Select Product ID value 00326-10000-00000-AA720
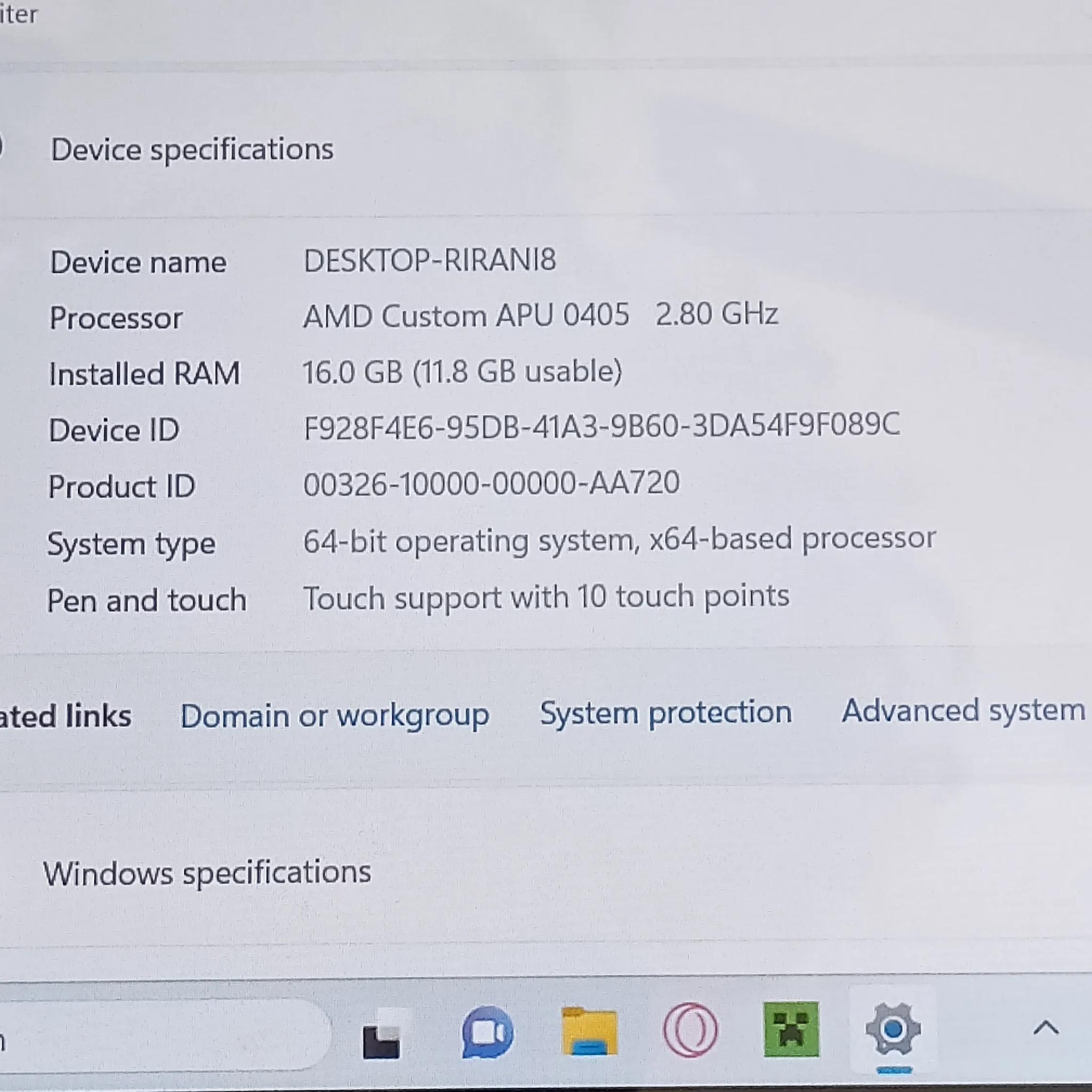 pyautogui.click(x=492, y=484)
